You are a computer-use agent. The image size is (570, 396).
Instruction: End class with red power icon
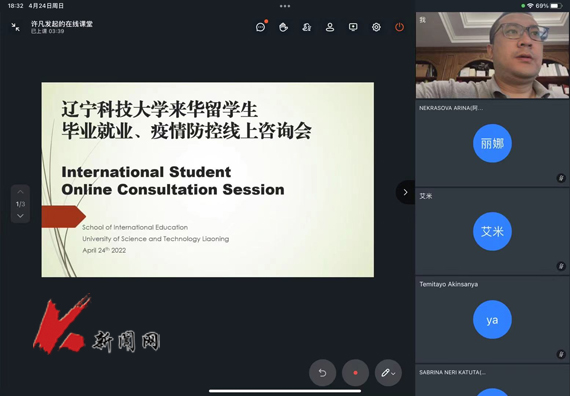400,27
